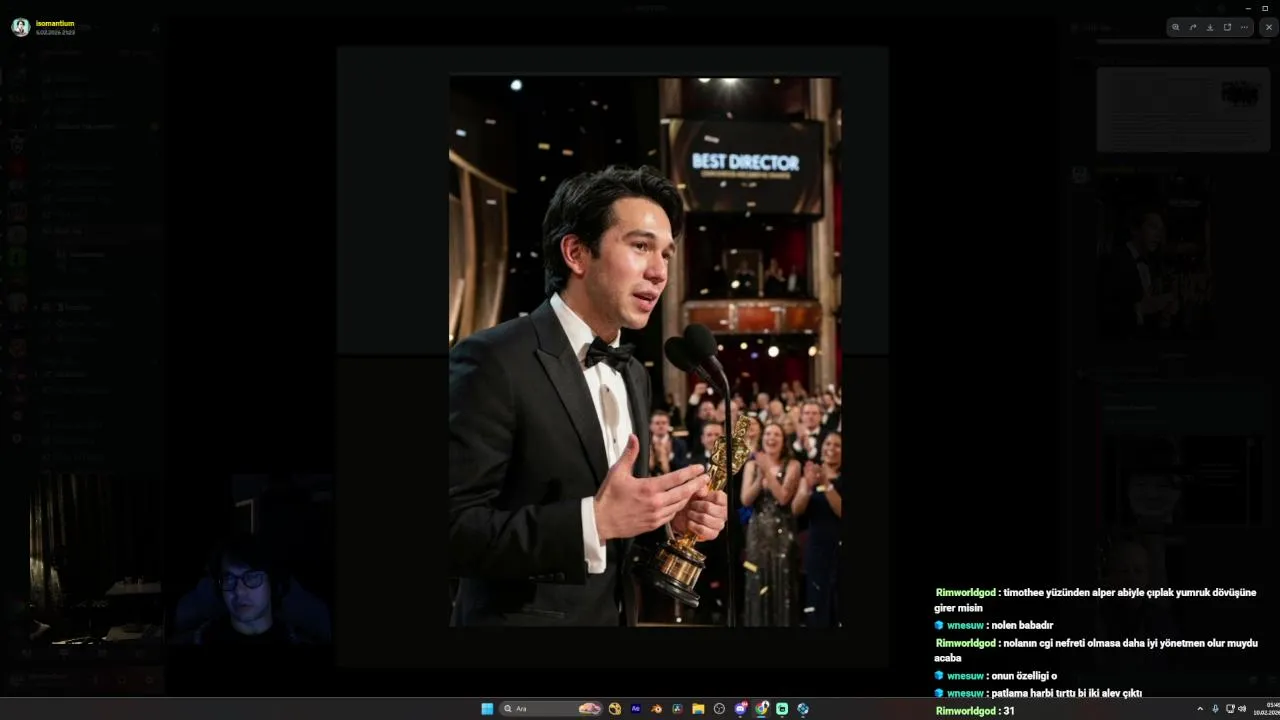
Task: Open the colorful icon right of Blender
Action: (677, 709)
